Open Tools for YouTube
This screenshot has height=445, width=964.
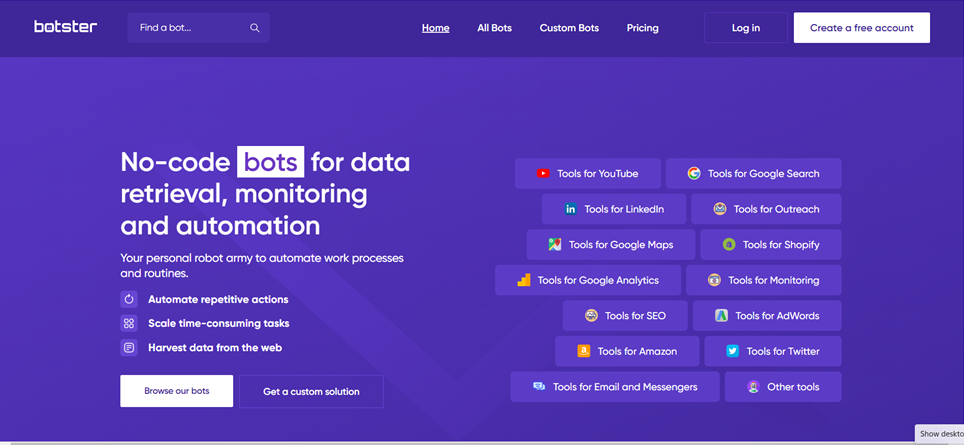(x=588, y=173)
